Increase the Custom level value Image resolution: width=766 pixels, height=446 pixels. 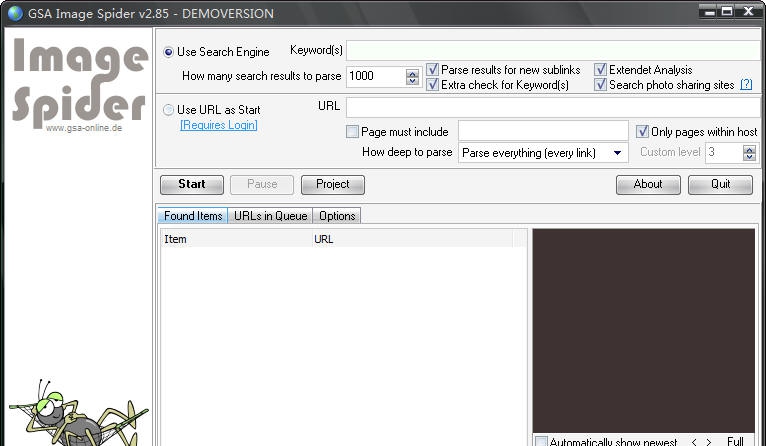coord(749,149)
